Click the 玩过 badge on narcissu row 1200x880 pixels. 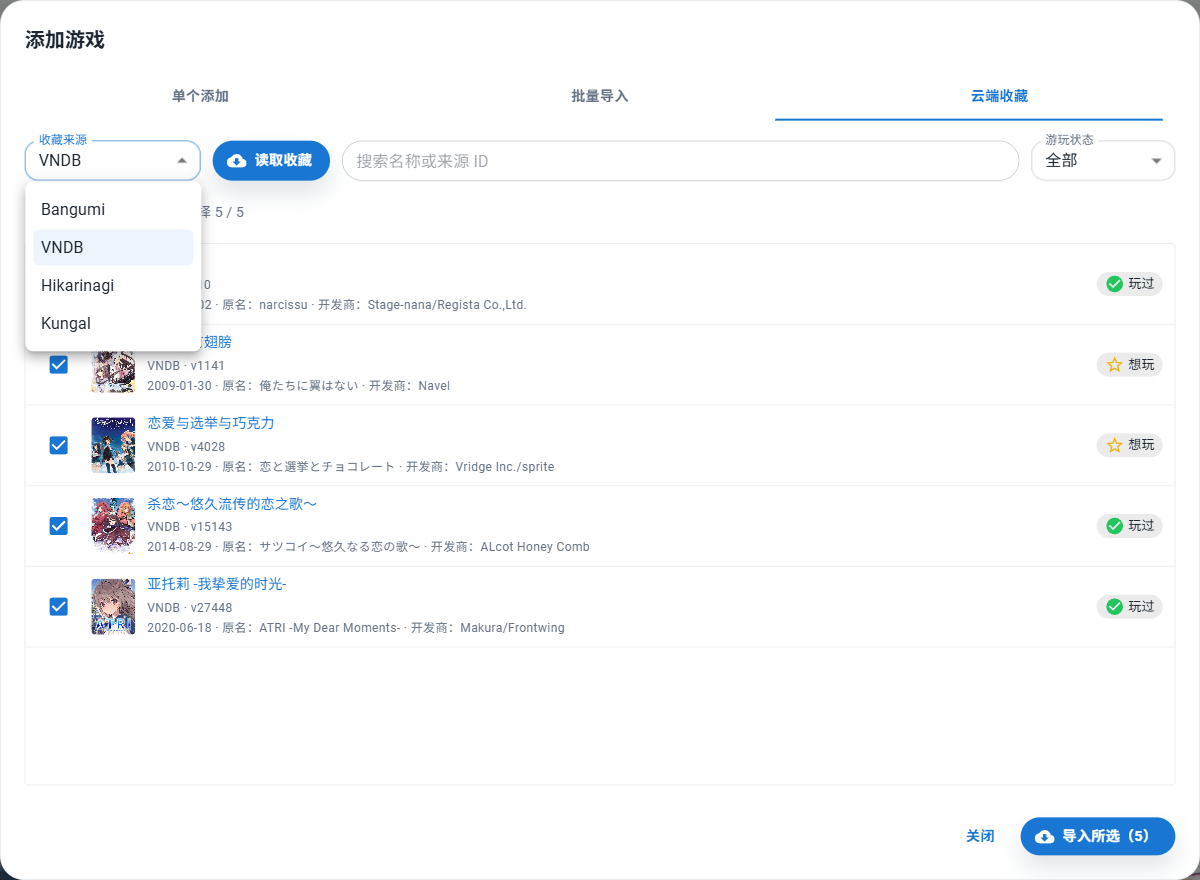coord(1129,284)
